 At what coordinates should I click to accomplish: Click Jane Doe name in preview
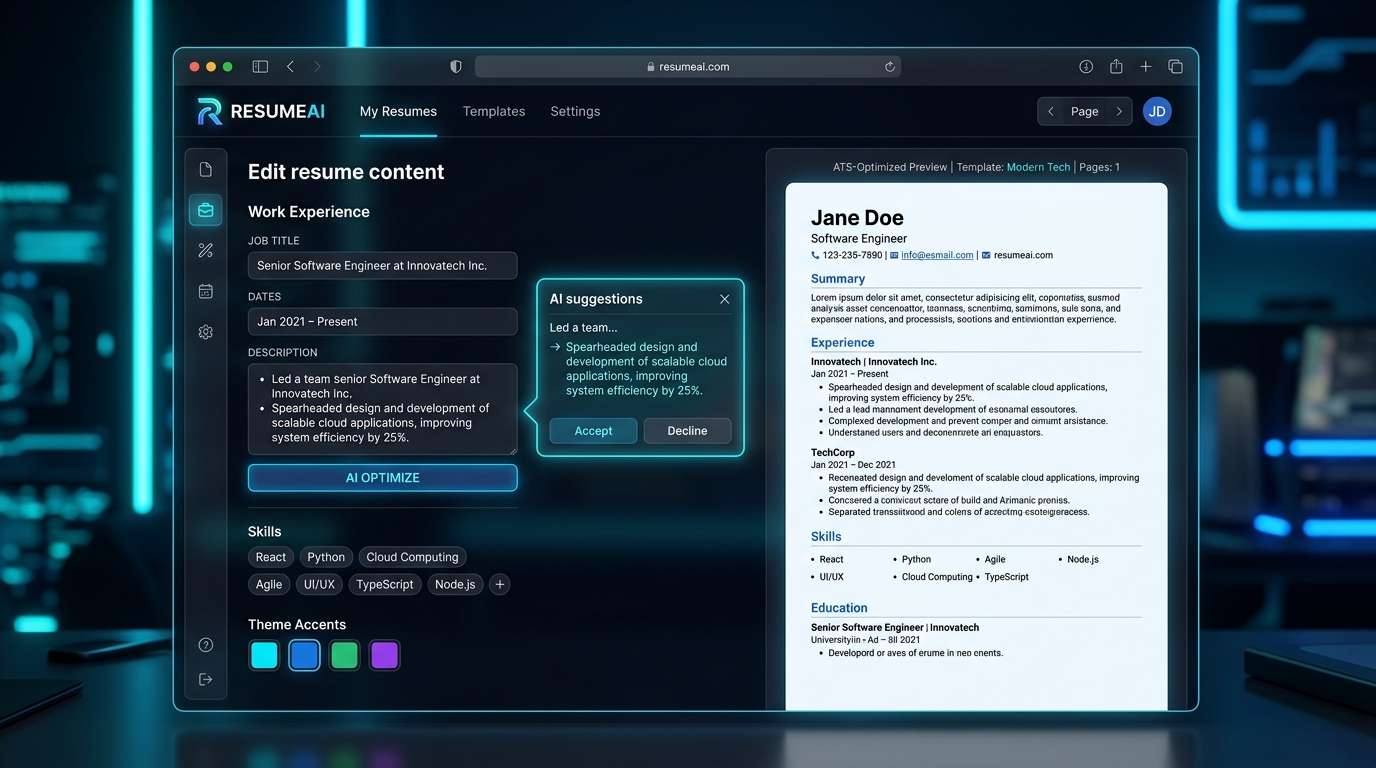pos(857,218)
